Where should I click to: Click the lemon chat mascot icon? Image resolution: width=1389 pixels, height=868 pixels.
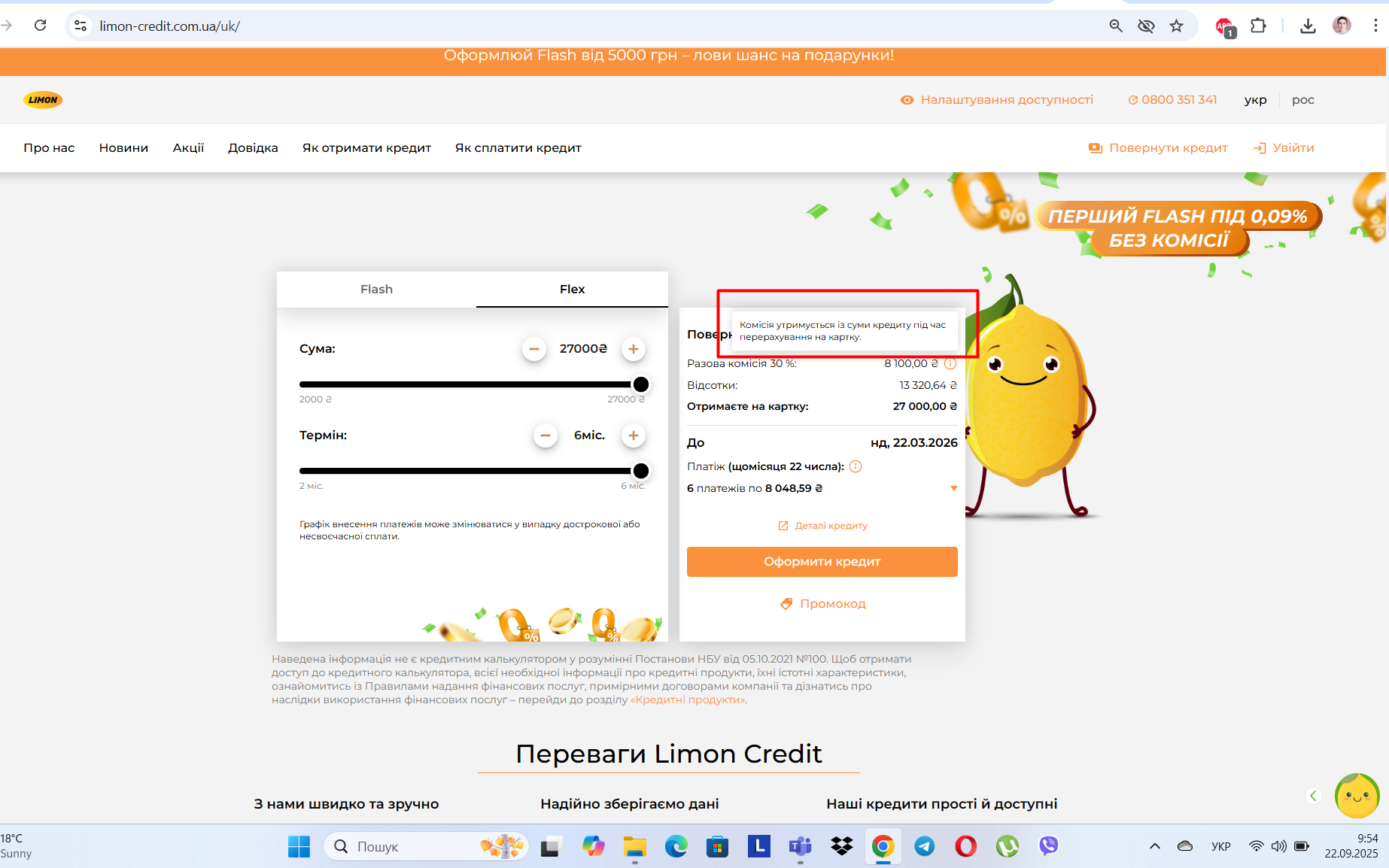coord(1357,796)
